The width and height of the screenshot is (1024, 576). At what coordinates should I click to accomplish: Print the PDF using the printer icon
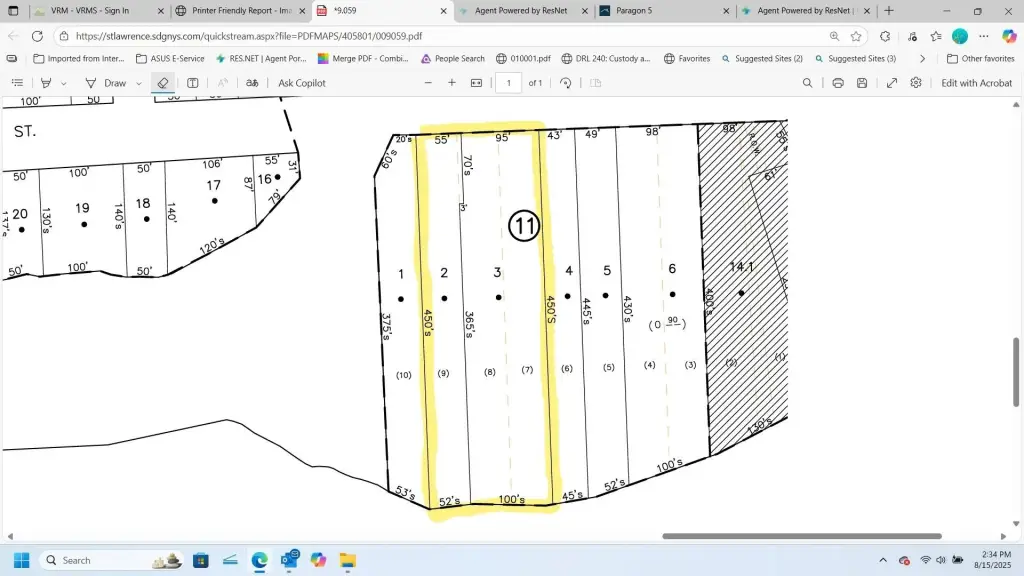click(838, 83)
